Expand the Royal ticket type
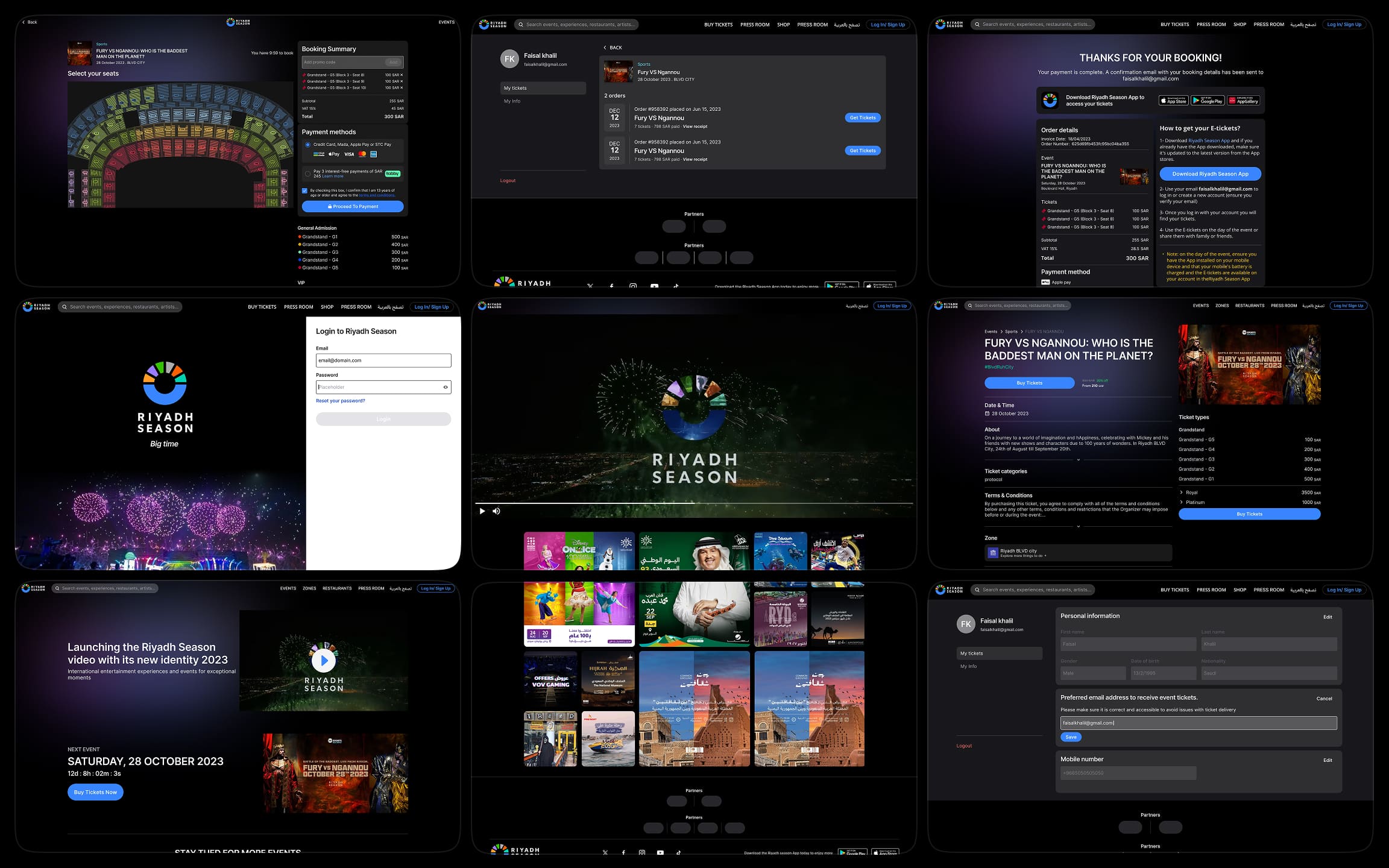This screenshot has height=868, width=1389. tap(1181, 492)
